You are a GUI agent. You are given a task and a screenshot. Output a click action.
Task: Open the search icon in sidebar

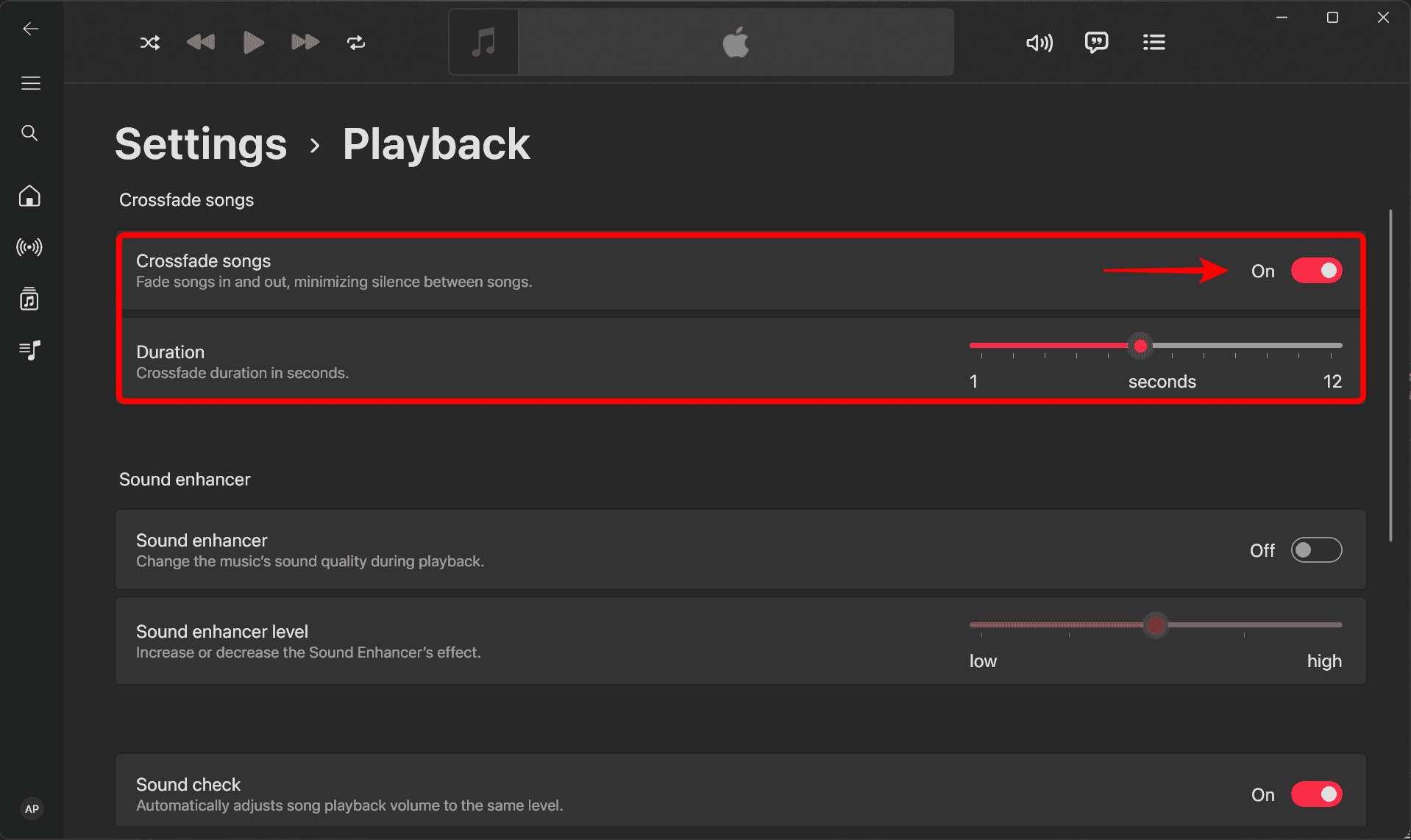30,133
